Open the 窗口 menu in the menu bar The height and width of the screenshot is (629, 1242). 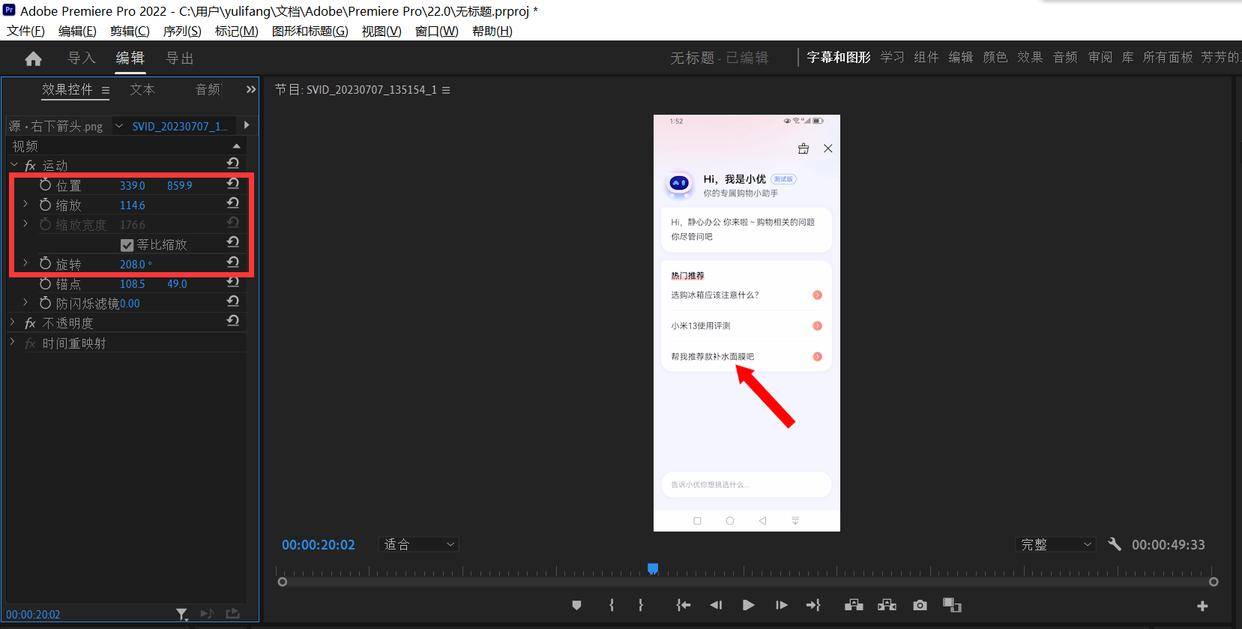[x=435, y=30]
